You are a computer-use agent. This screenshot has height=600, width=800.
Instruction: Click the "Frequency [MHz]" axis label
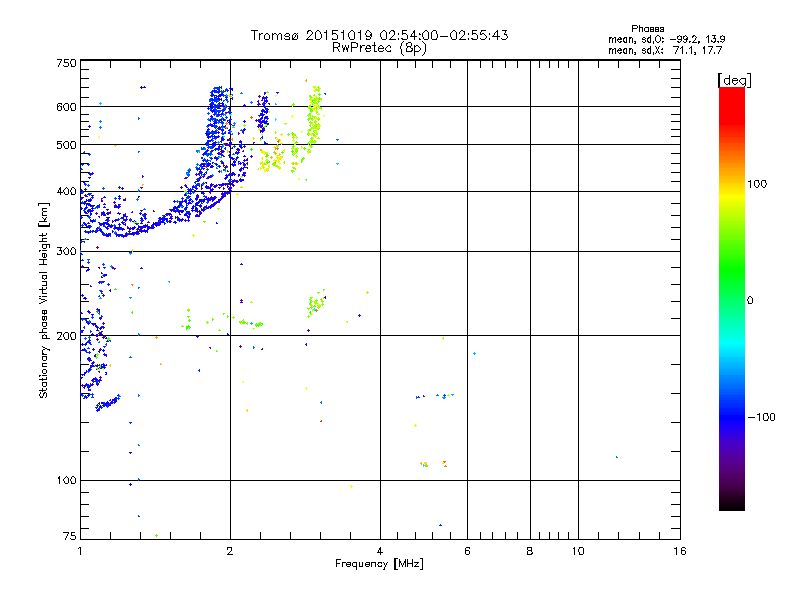379,564
